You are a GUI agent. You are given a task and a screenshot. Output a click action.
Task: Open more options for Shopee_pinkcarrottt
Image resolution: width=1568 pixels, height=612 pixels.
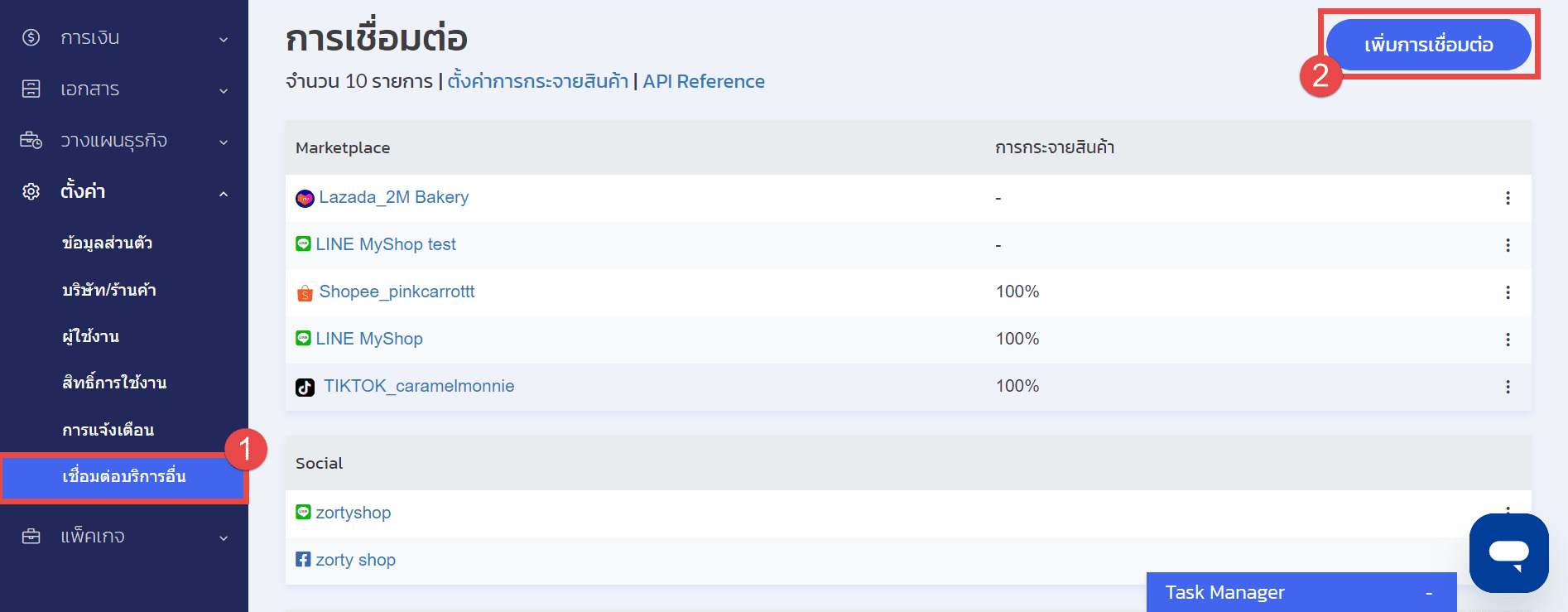[x=1508, y=292]
